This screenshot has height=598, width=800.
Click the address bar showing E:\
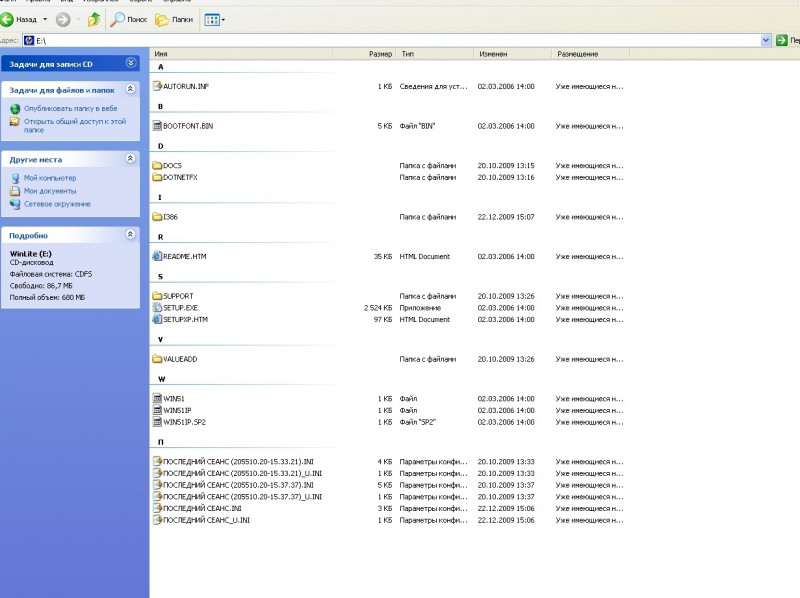pyautogui.click(x=392, y=40)
